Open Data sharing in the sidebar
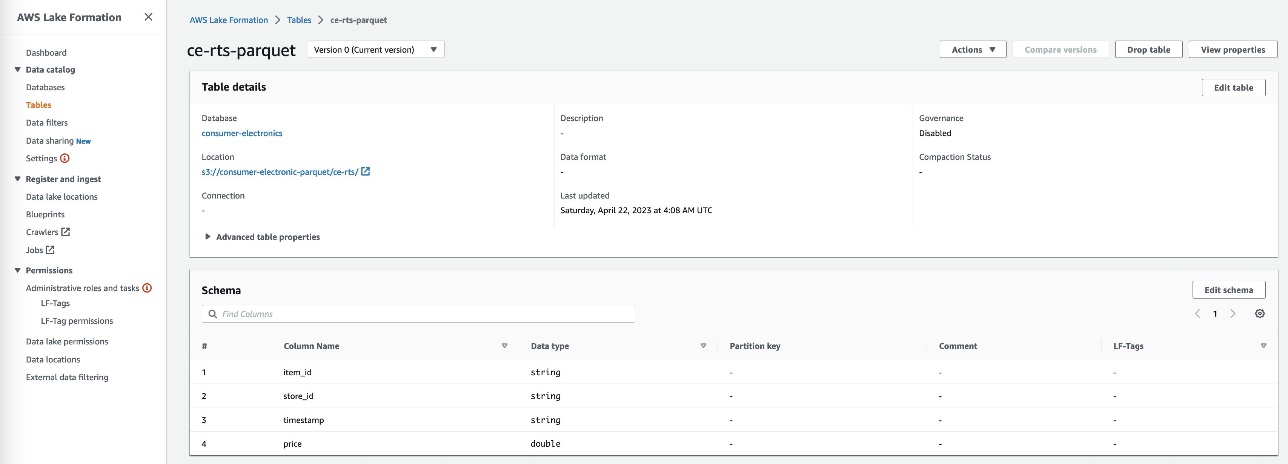Screen dimensions: 1288x464 coord(50,141)
